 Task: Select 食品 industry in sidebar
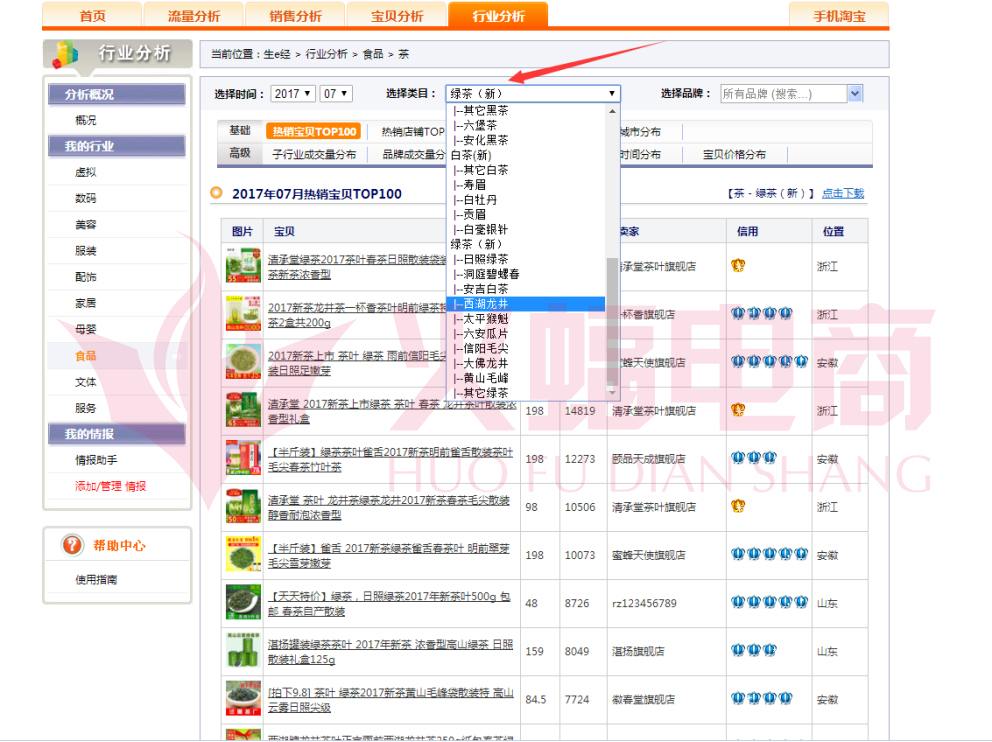point(86,356)
